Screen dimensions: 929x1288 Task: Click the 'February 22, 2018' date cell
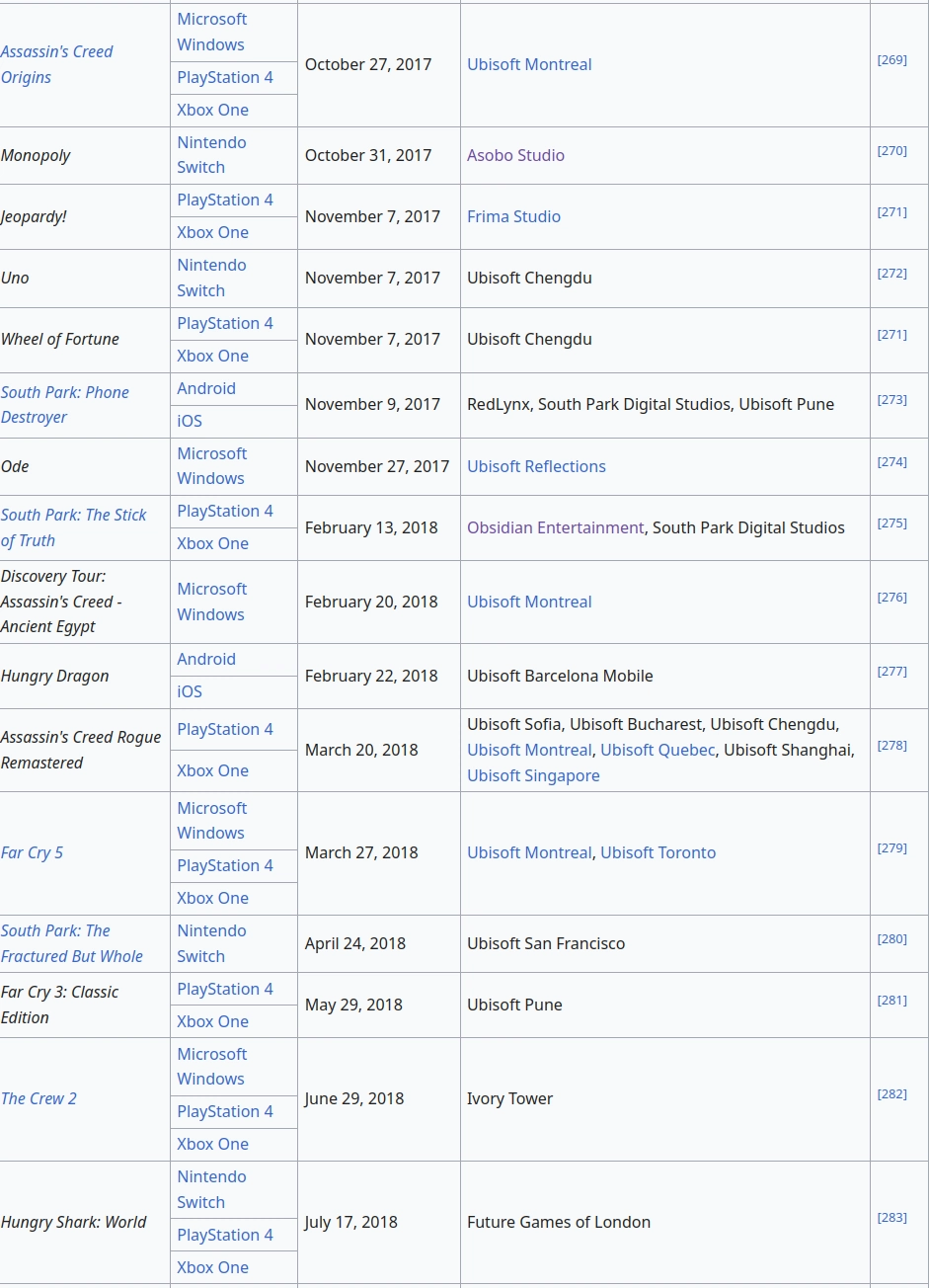pos(378,676)
